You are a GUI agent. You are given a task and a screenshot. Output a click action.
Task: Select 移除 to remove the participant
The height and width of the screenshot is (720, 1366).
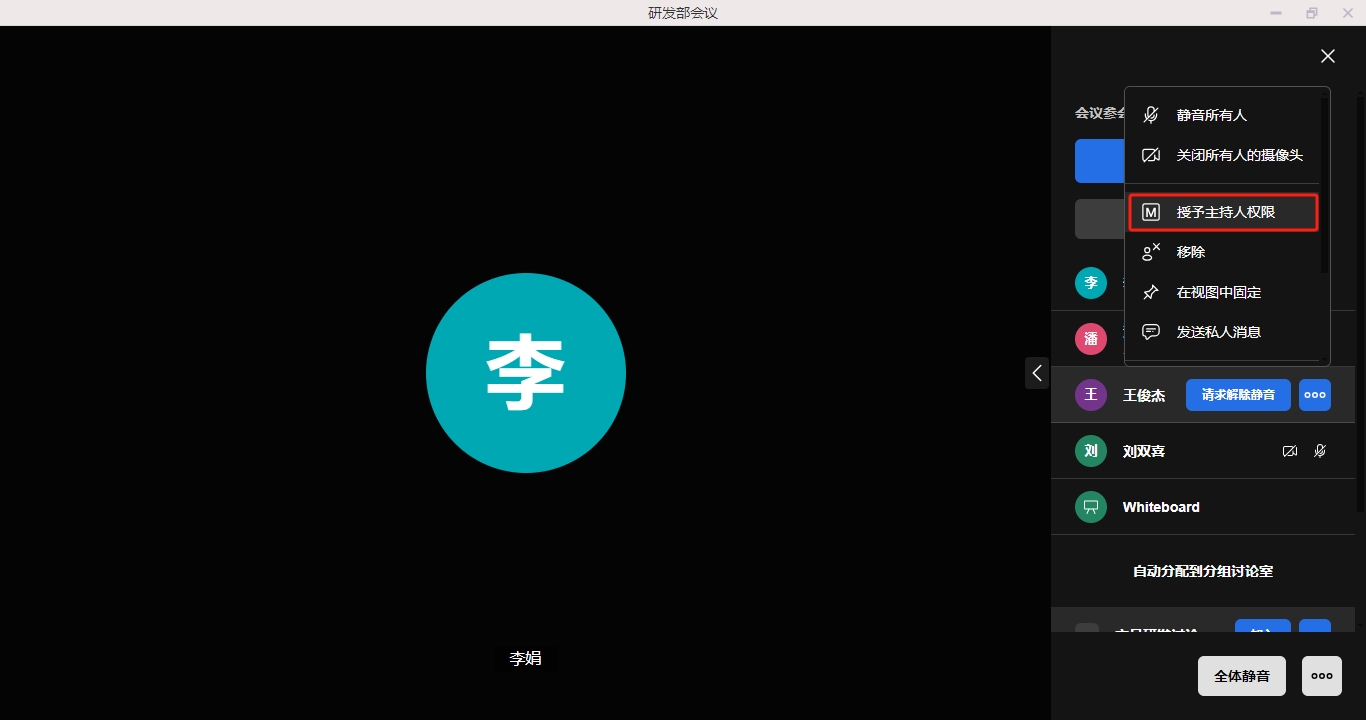1190,252
